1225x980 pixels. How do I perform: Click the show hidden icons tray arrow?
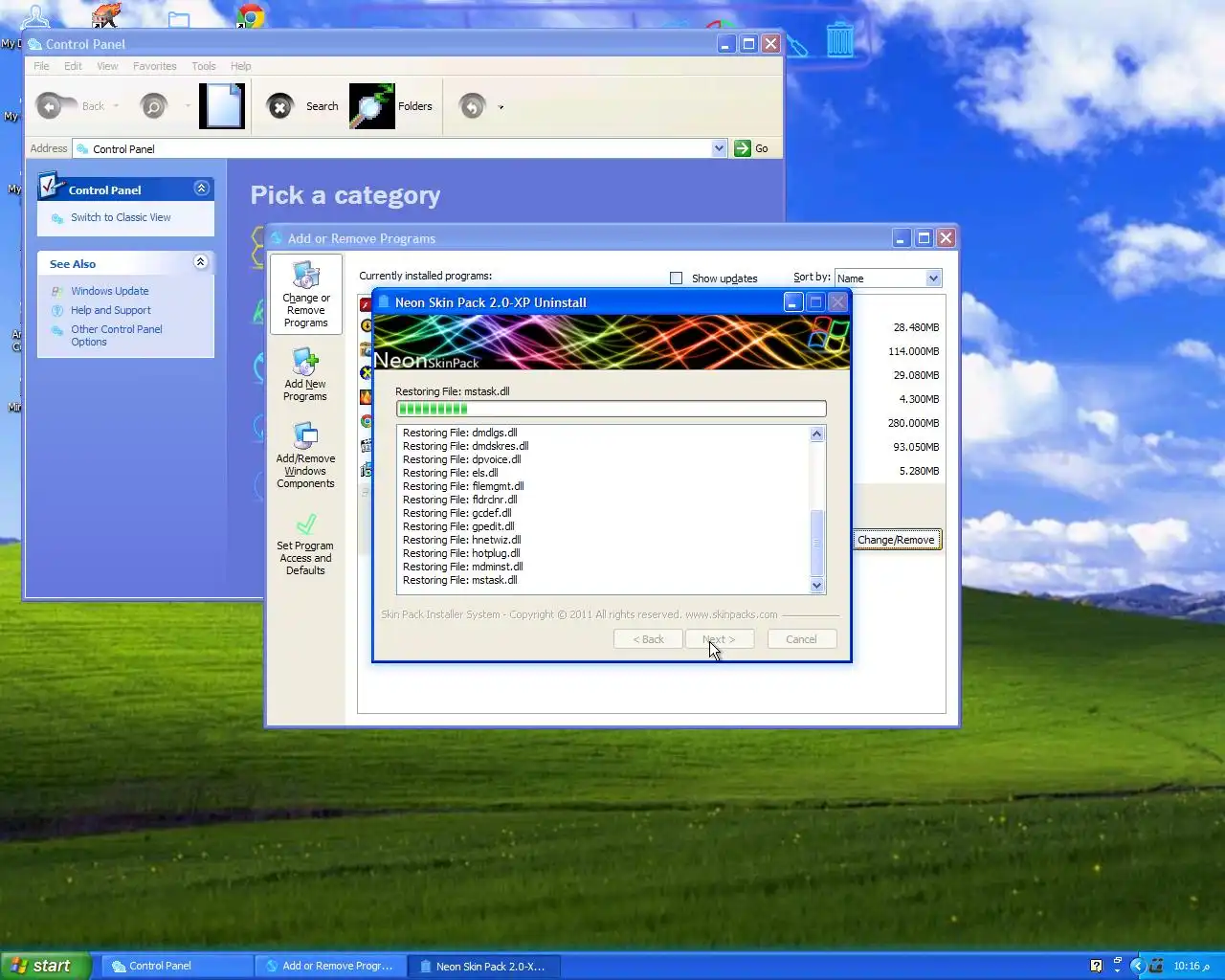point(1137,966)
